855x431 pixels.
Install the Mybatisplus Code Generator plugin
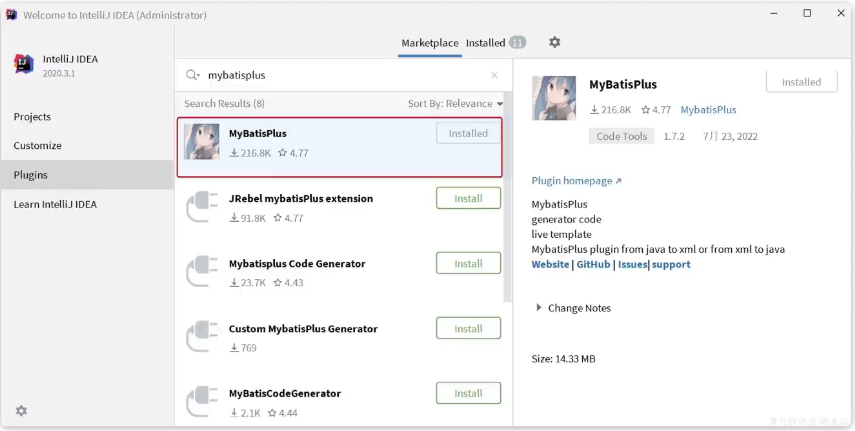coord(468,264)
